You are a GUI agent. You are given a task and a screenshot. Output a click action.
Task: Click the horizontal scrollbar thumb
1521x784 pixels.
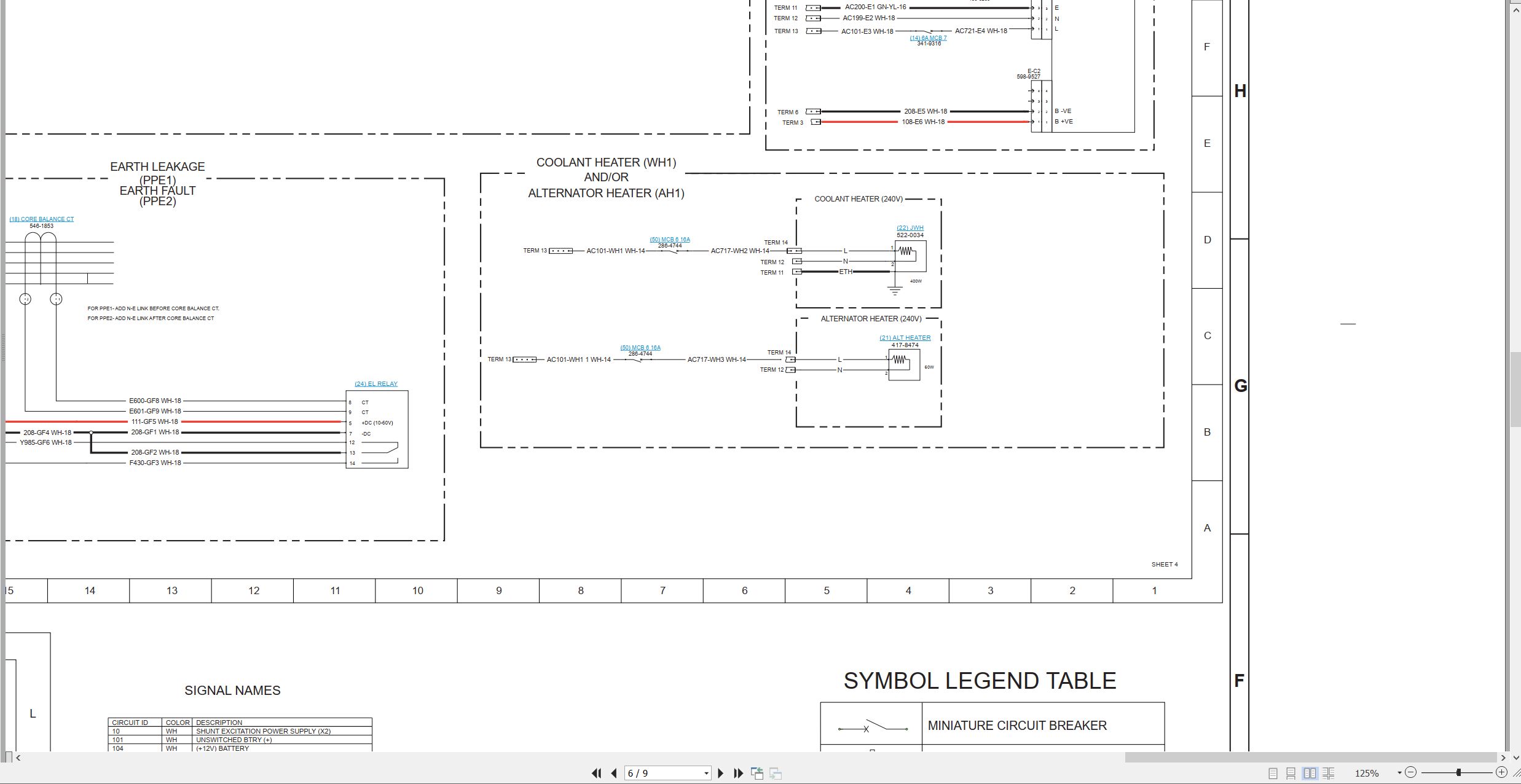point(1310,758)
